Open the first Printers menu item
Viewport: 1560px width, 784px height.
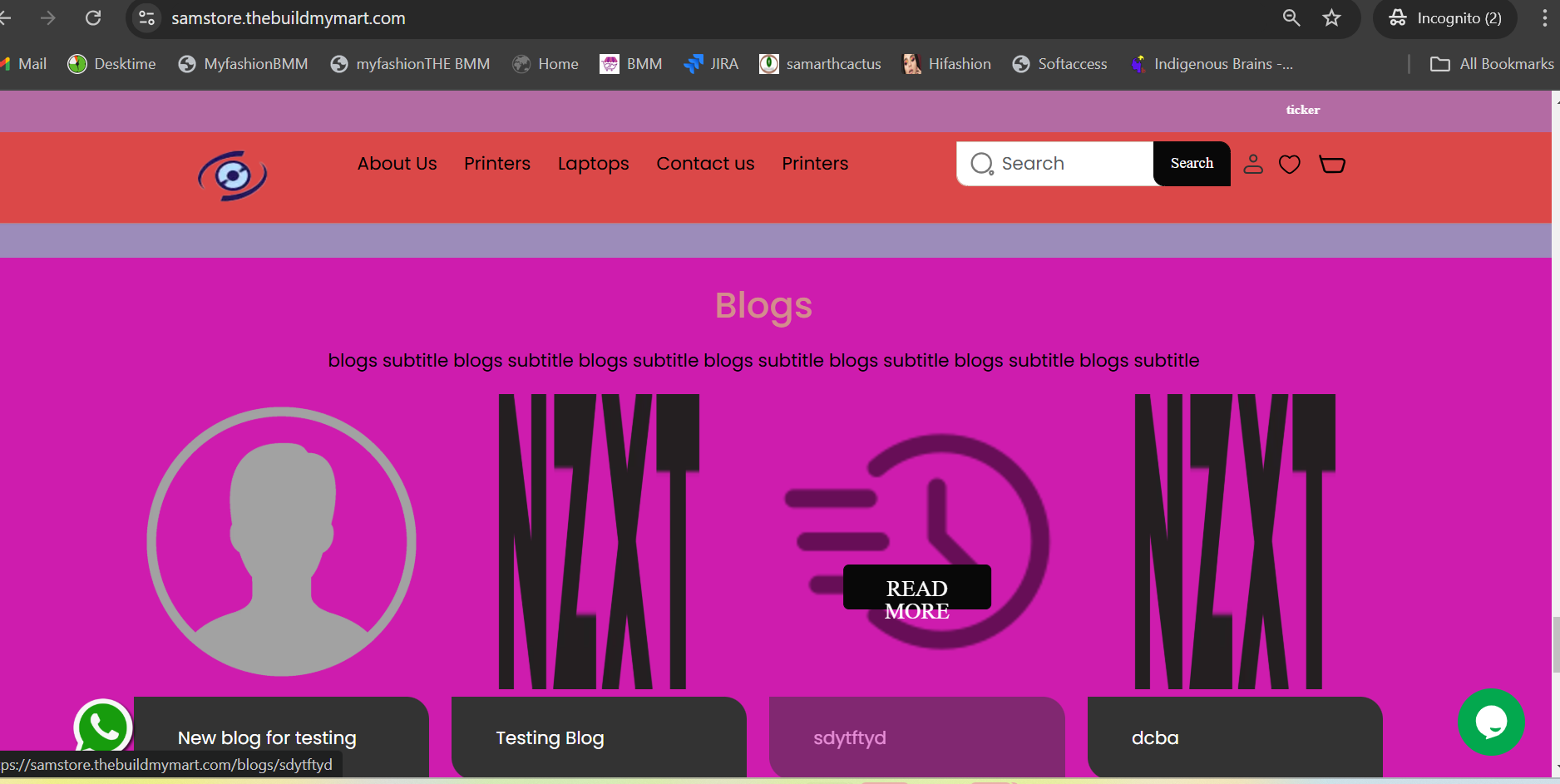(x=497, y=164)
